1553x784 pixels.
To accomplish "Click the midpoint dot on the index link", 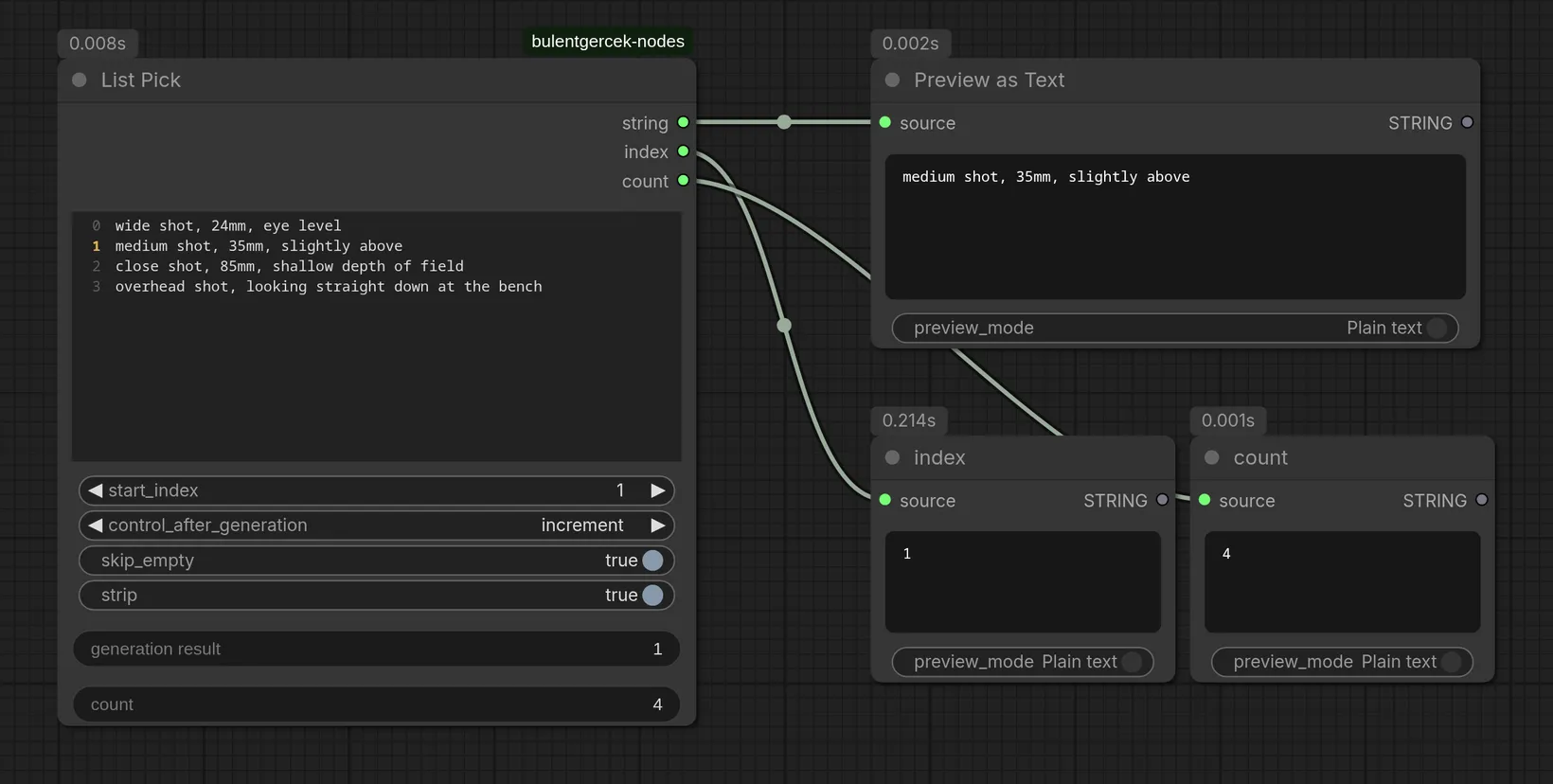I will click(784, 326).
